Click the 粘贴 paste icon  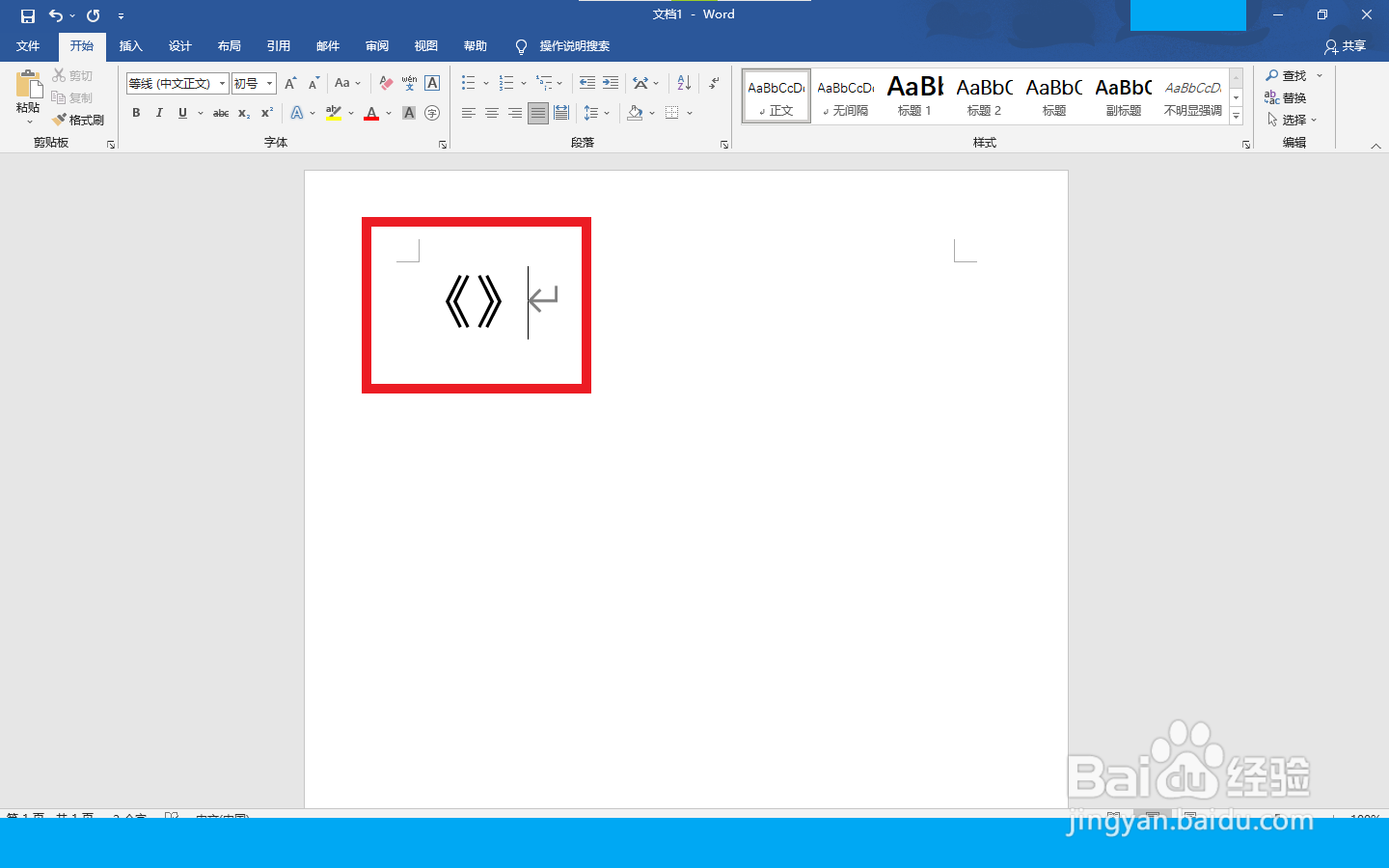[28, 85]
